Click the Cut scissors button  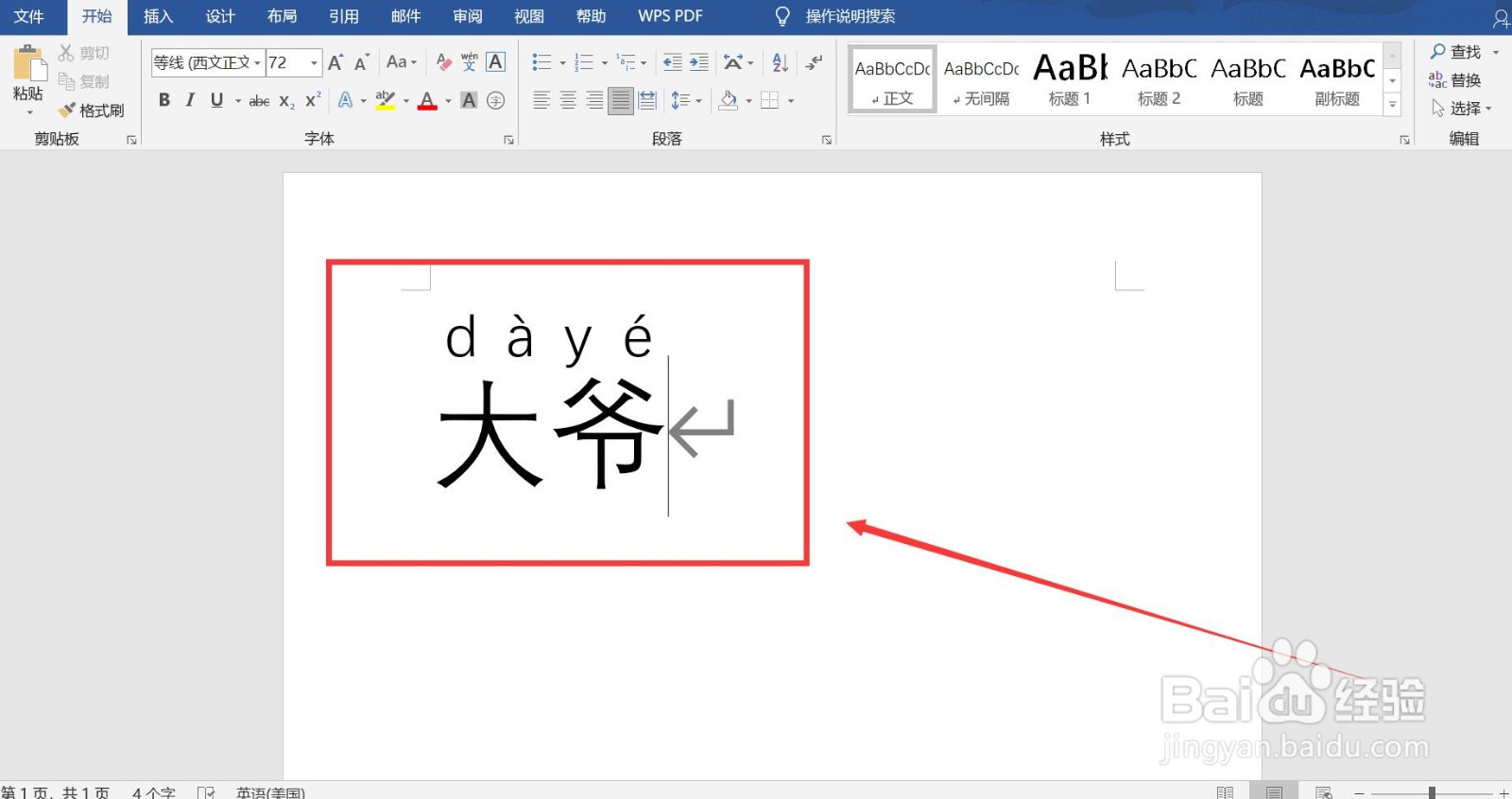[x=83, y=53]
